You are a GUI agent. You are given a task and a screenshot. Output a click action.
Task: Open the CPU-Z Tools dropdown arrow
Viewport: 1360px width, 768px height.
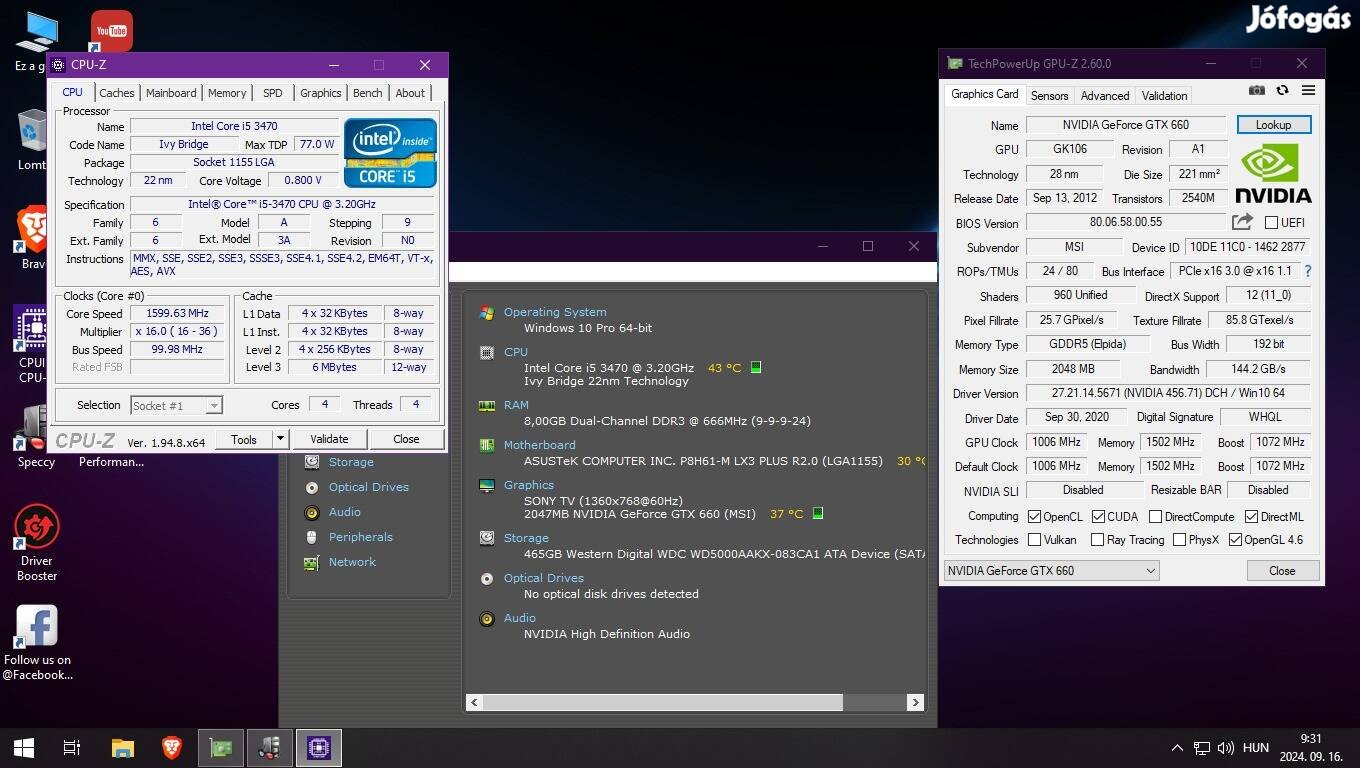click(x=281, y=439)
